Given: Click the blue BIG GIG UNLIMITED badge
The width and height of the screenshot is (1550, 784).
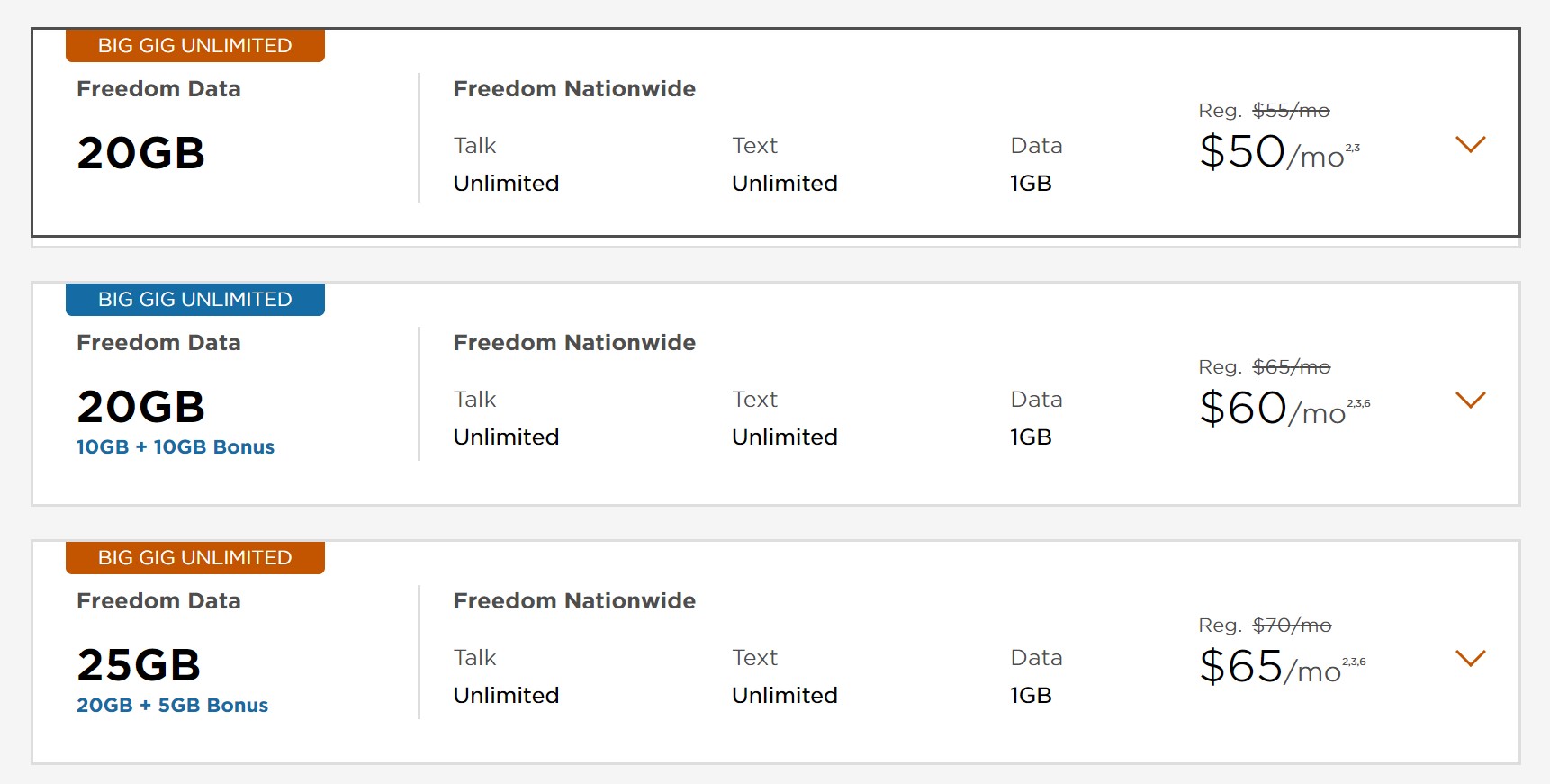Looking at the screenshot, I should click(195, 300).
